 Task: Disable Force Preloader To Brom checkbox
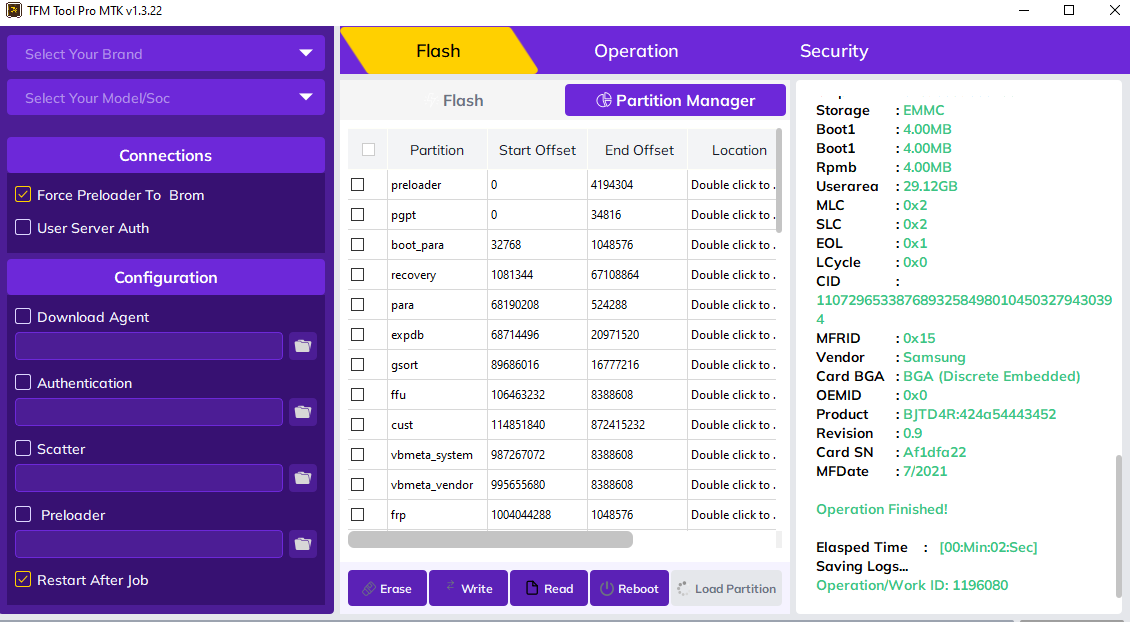pos(23,195)
